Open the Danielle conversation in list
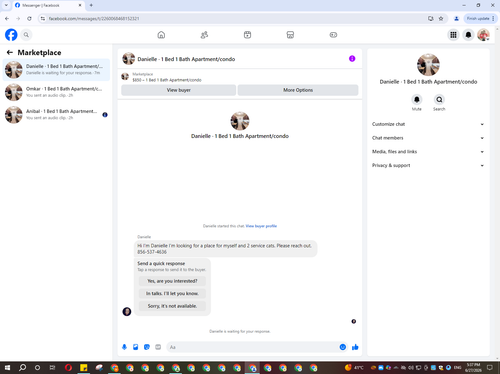 56,70
